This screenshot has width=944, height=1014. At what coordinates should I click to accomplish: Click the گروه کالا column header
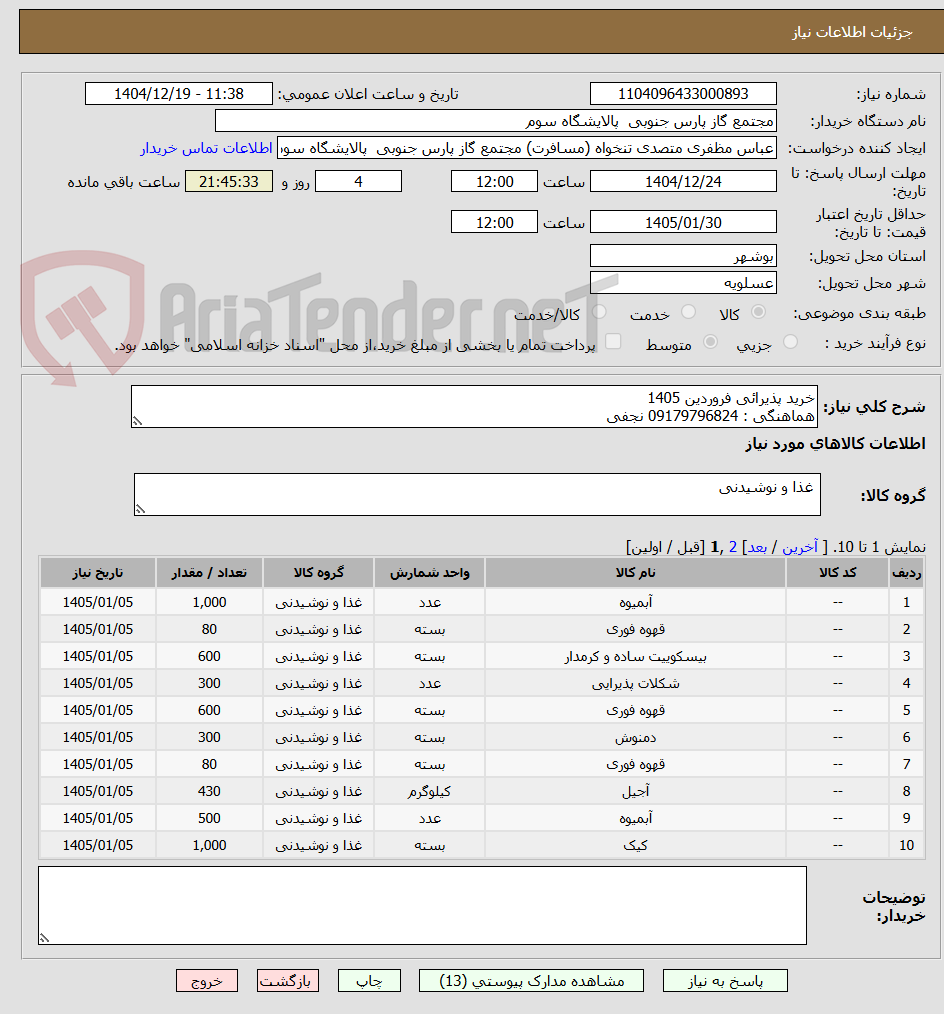coord(318,573)
